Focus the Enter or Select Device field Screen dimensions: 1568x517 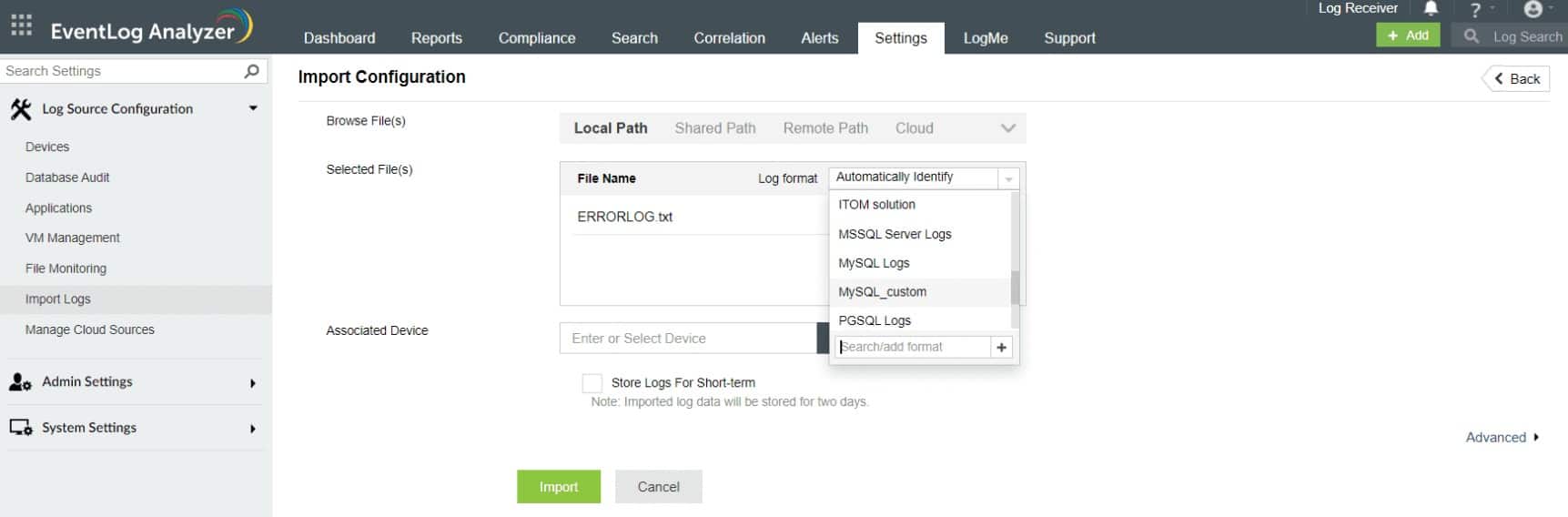tap(689, 339)
